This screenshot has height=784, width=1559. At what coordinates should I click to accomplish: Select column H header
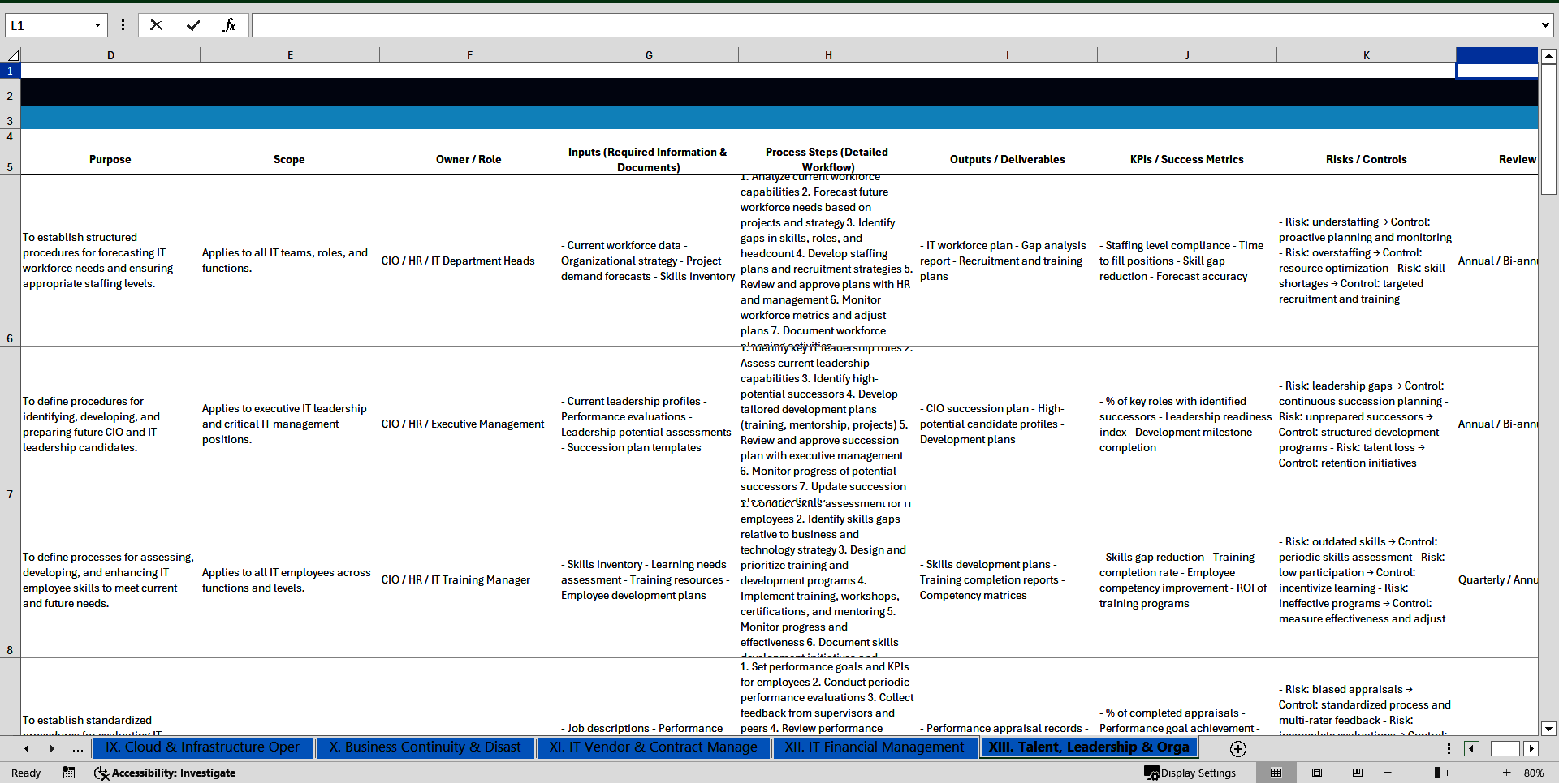point(828,55)
